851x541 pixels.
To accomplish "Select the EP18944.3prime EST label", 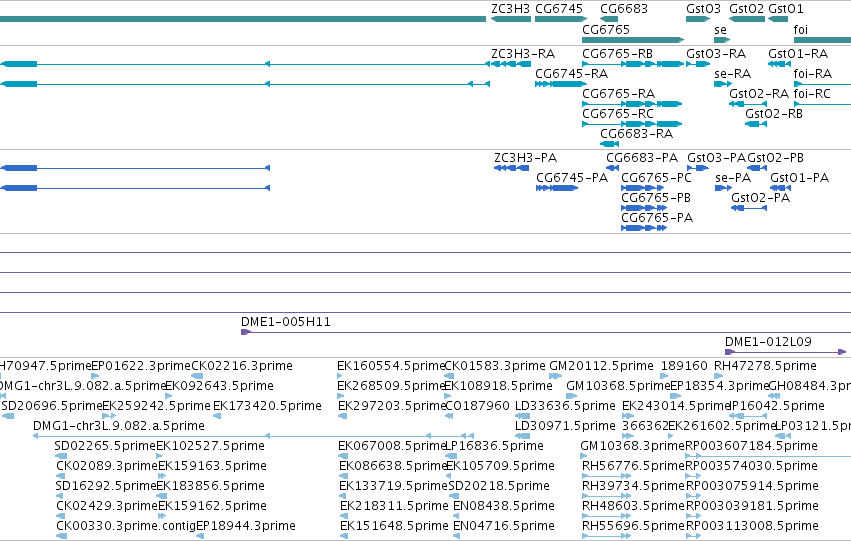I will point(246,526).
